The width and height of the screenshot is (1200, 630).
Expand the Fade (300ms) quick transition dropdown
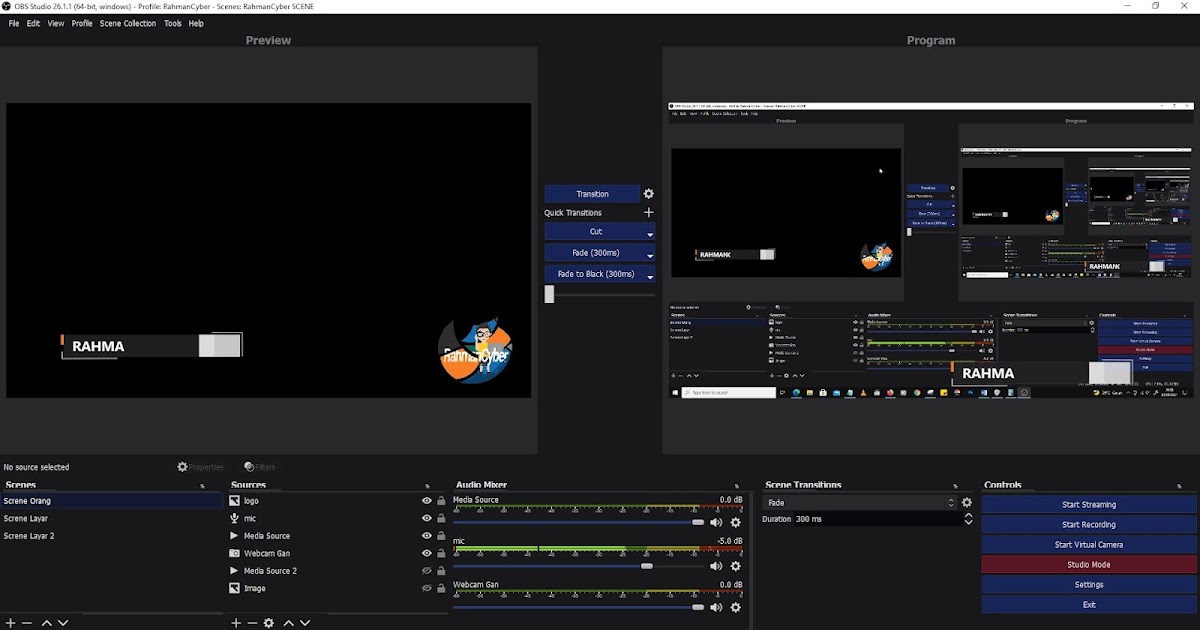[x=649, y=256]
